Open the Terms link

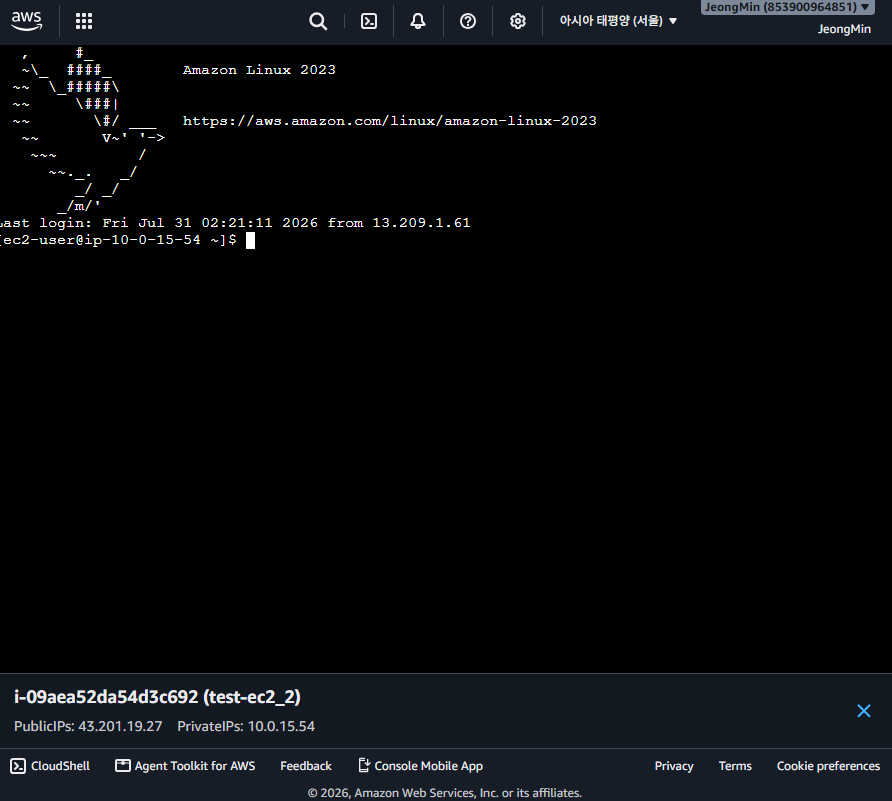pyautogui.click(x=735, y=766)
